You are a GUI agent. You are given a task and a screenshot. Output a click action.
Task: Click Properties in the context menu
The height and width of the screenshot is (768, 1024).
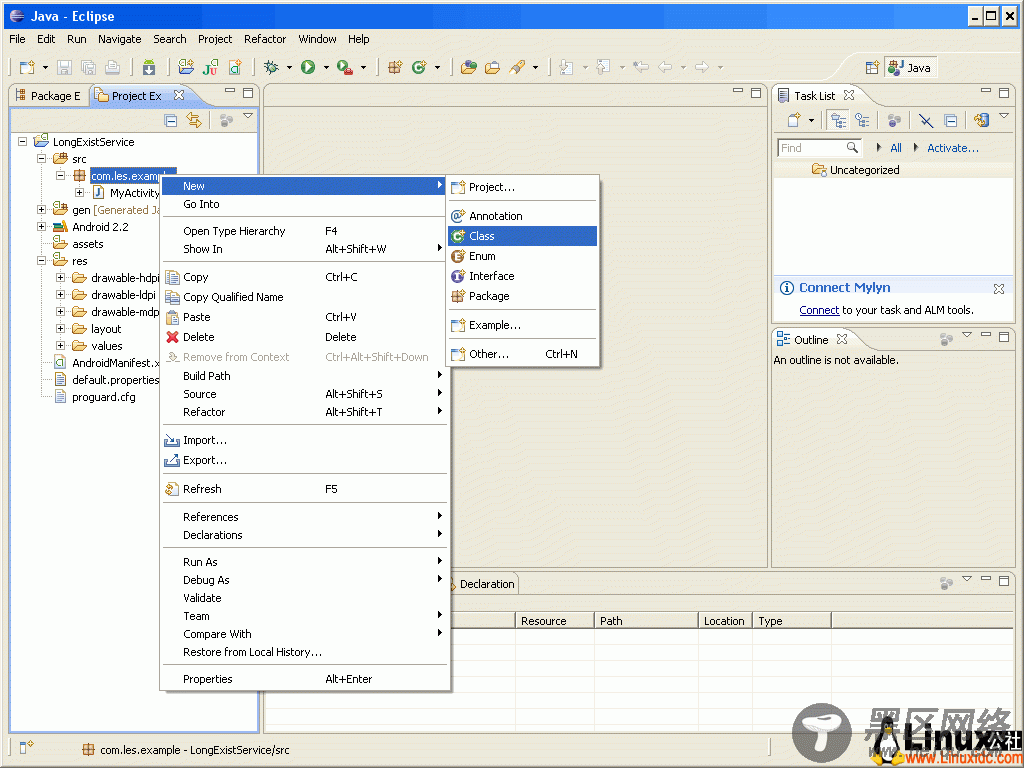[x=304, y=679]
